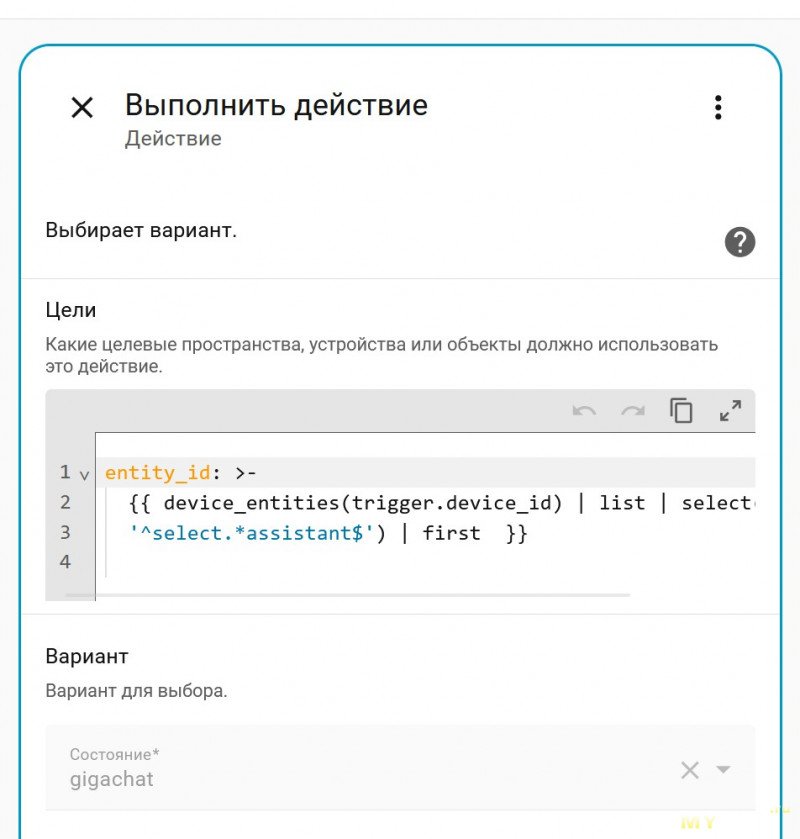Redo the code editor change
This screenshot has height=839, width=800.
[x=633, y=410]
